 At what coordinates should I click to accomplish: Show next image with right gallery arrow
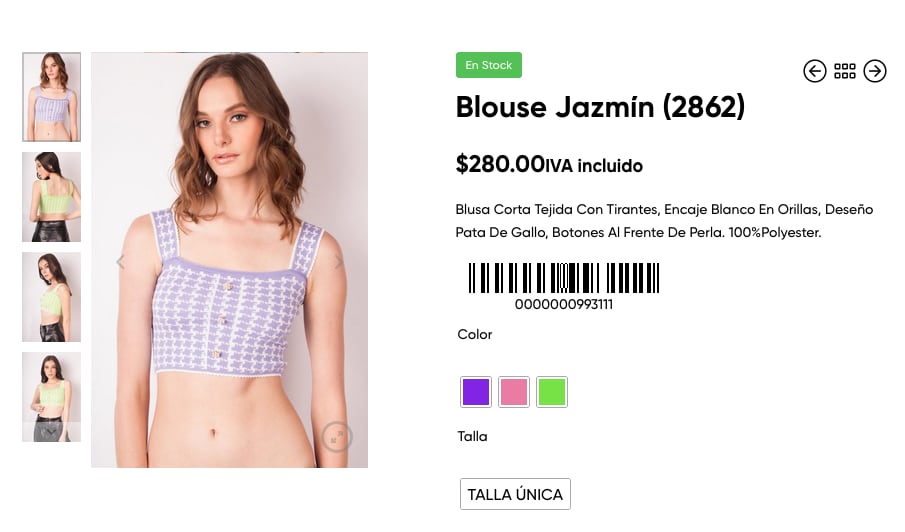(x=339, y=262)
